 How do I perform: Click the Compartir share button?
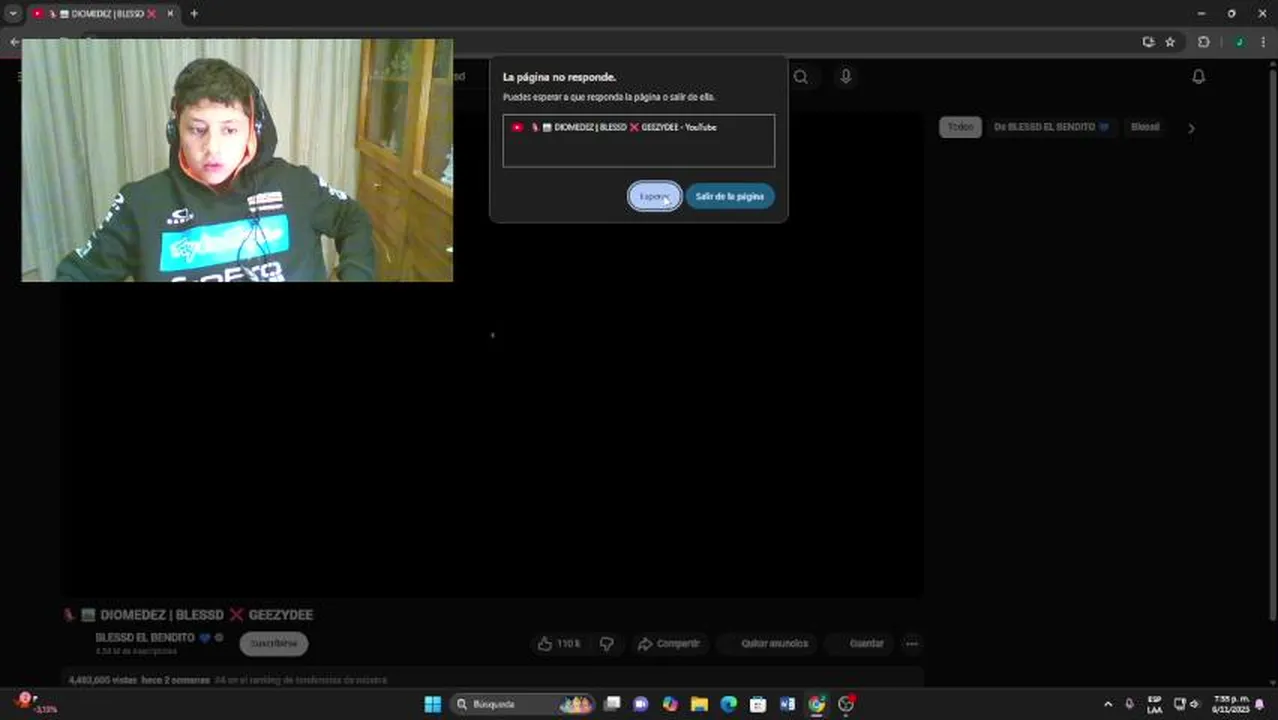coord(668,644)
